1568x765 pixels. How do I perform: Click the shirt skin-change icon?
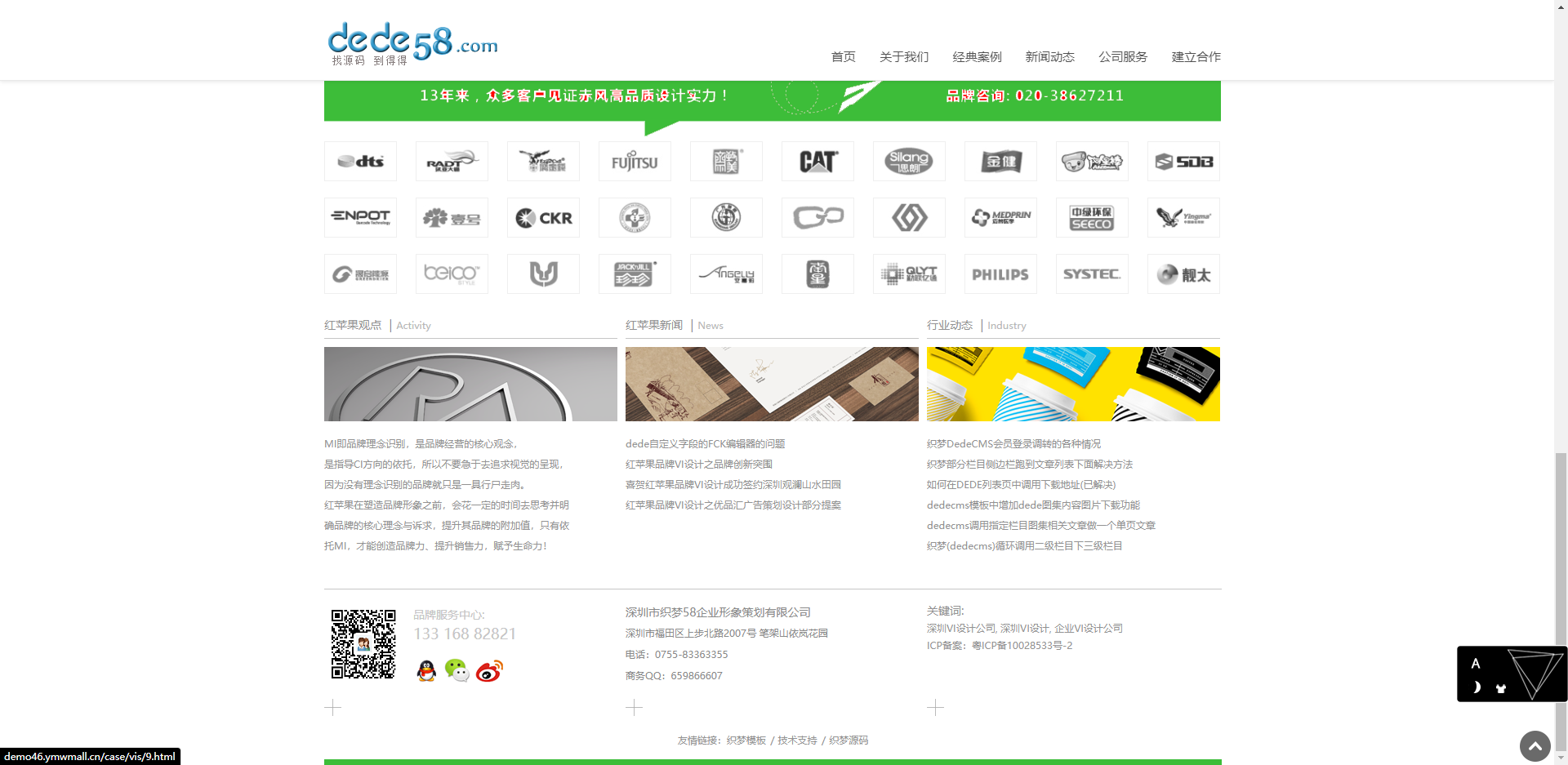tap(1500, 688)
